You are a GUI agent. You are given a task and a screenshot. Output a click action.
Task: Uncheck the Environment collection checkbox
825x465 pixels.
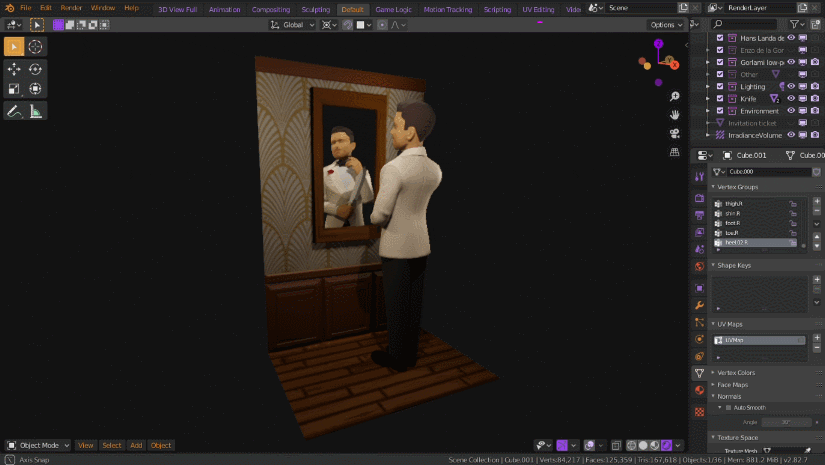point(720,110)
